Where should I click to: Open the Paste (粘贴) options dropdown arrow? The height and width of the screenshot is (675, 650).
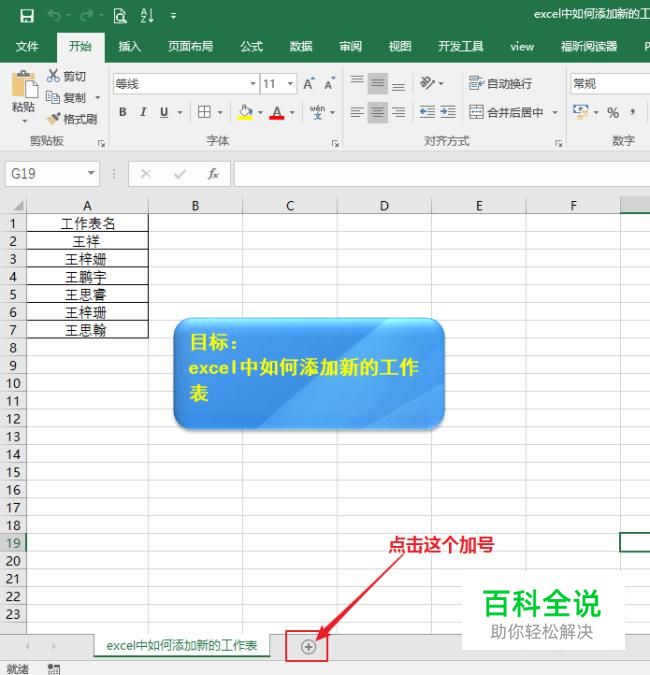(24, 121)
